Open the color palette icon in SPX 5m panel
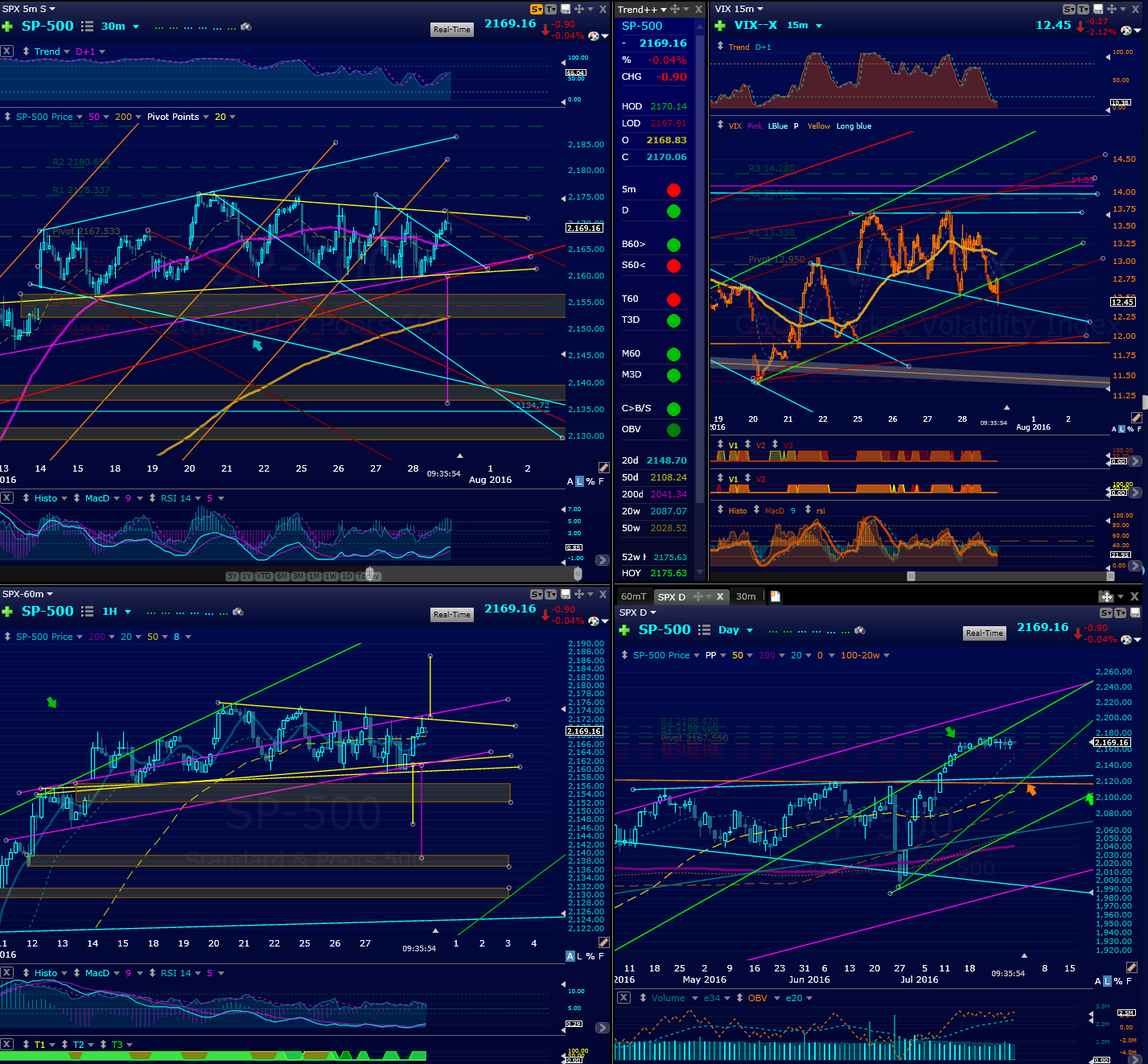Image resolution: width=1148 pixels, height=1064 pixels. pos(593,36)
